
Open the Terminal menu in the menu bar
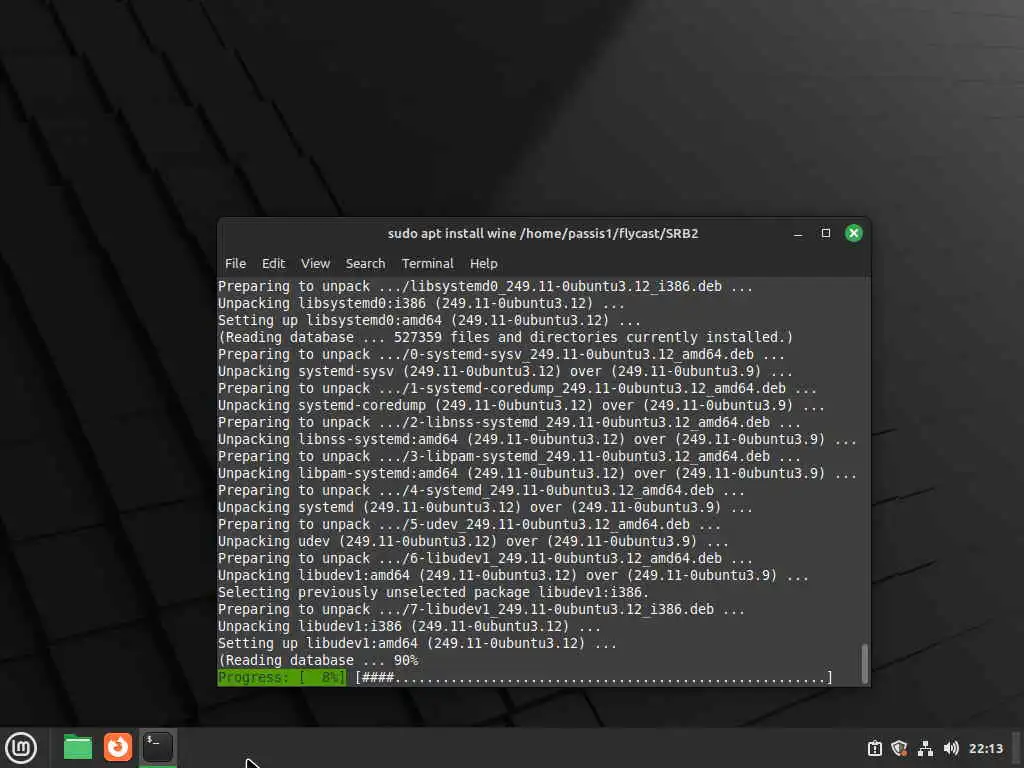(427, 264)
